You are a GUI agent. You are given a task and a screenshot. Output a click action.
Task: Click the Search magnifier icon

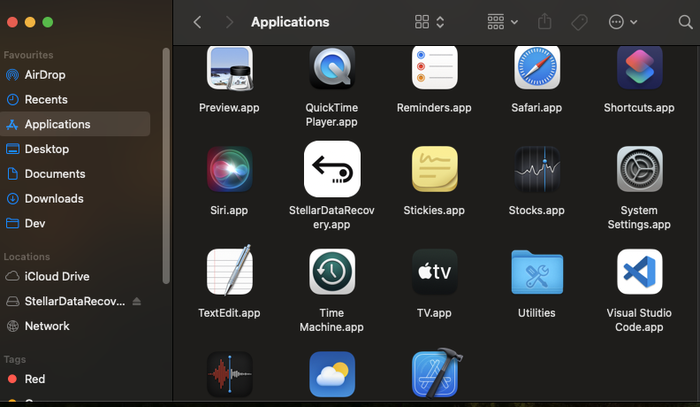(685, 22)
